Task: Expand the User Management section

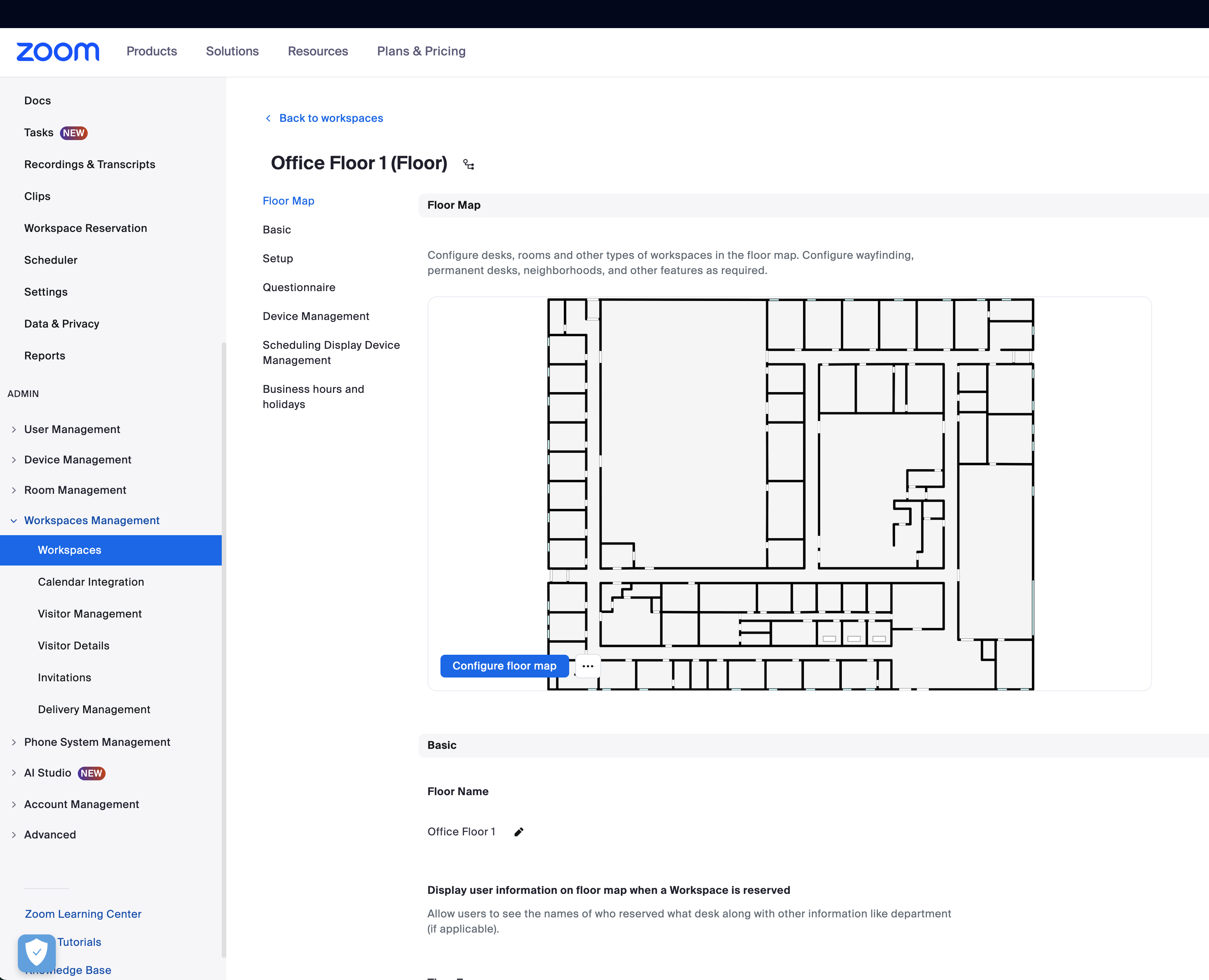Action: [x=72, y=429]
